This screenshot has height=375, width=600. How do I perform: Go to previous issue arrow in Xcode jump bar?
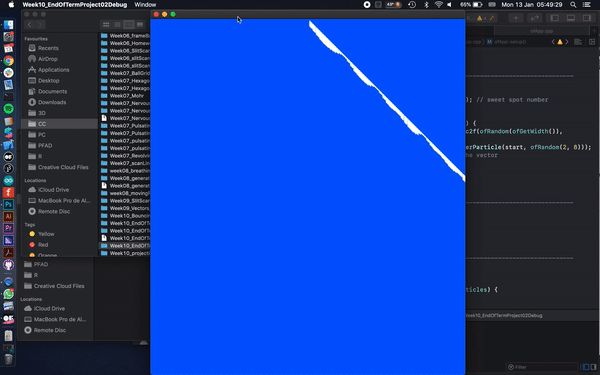553,42
